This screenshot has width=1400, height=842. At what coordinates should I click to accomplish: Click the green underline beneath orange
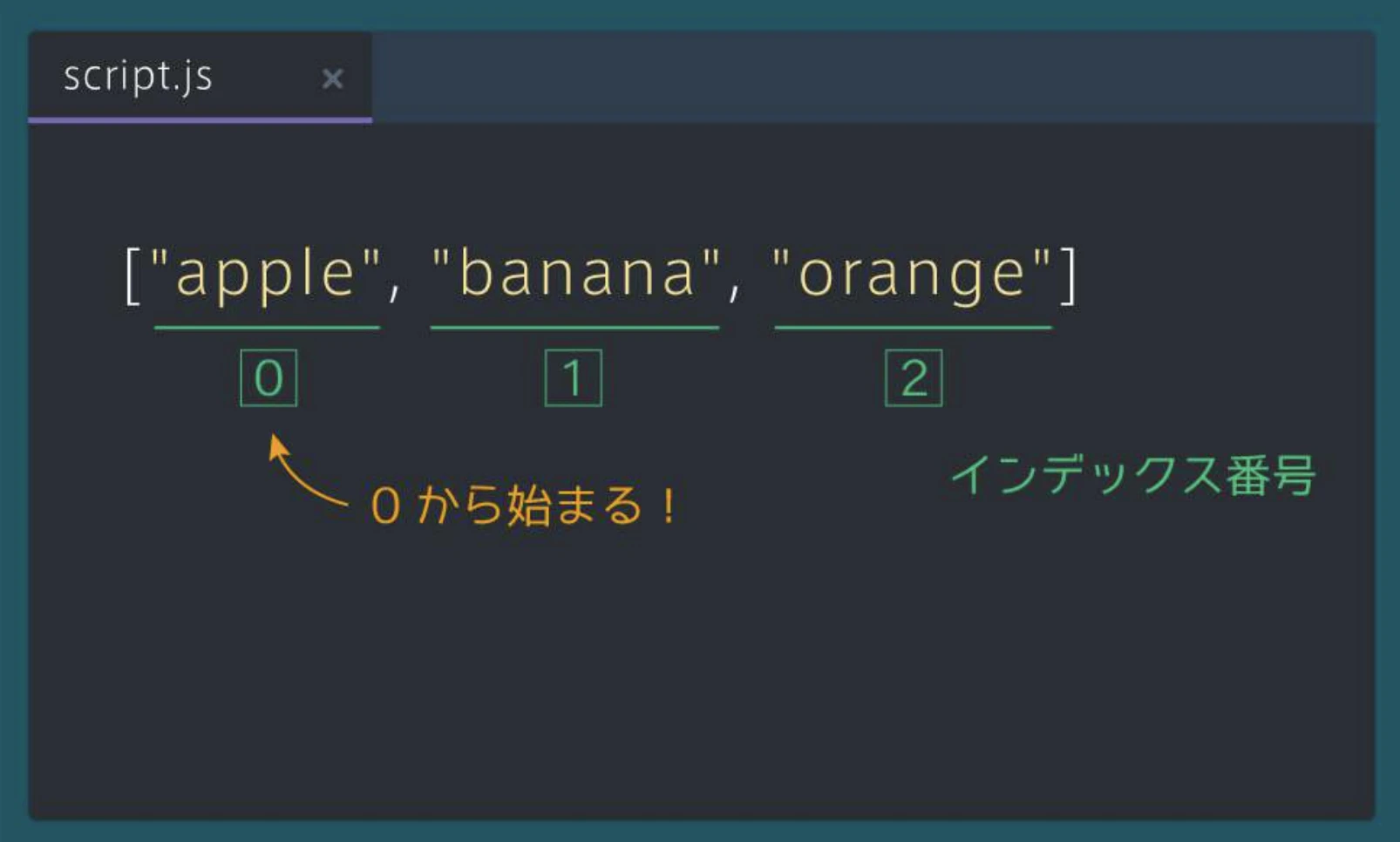[x=913, y=328]
